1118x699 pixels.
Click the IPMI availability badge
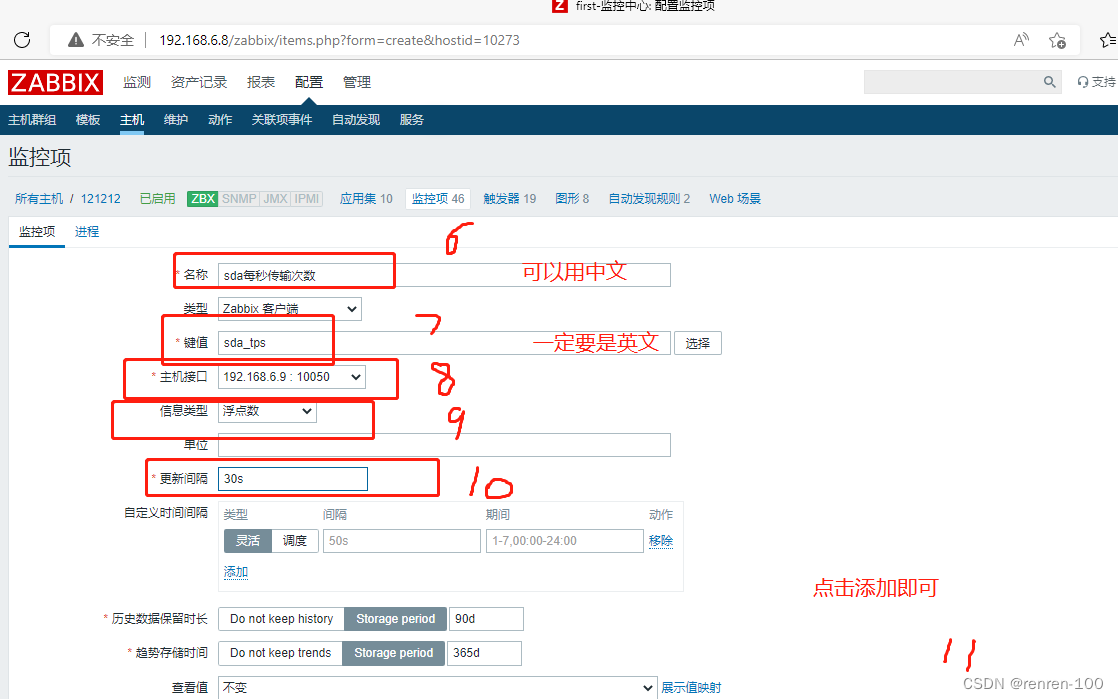[x=307, y=199]
